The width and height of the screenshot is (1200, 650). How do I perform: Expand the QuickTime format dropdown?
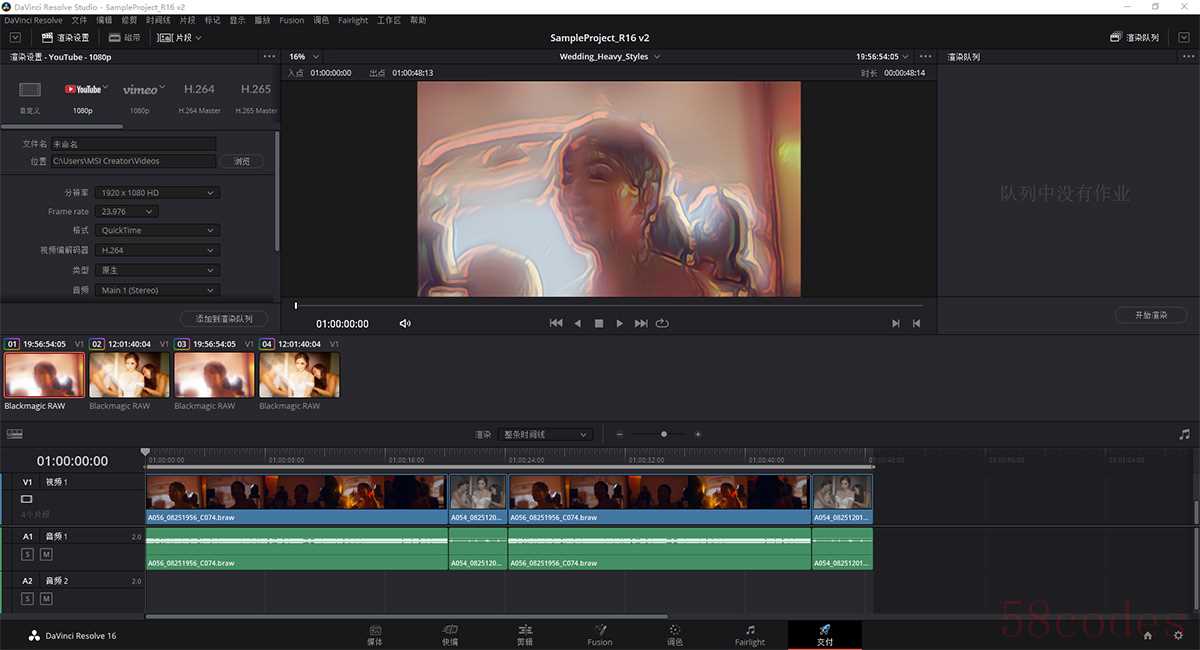[x=158, y=230]
